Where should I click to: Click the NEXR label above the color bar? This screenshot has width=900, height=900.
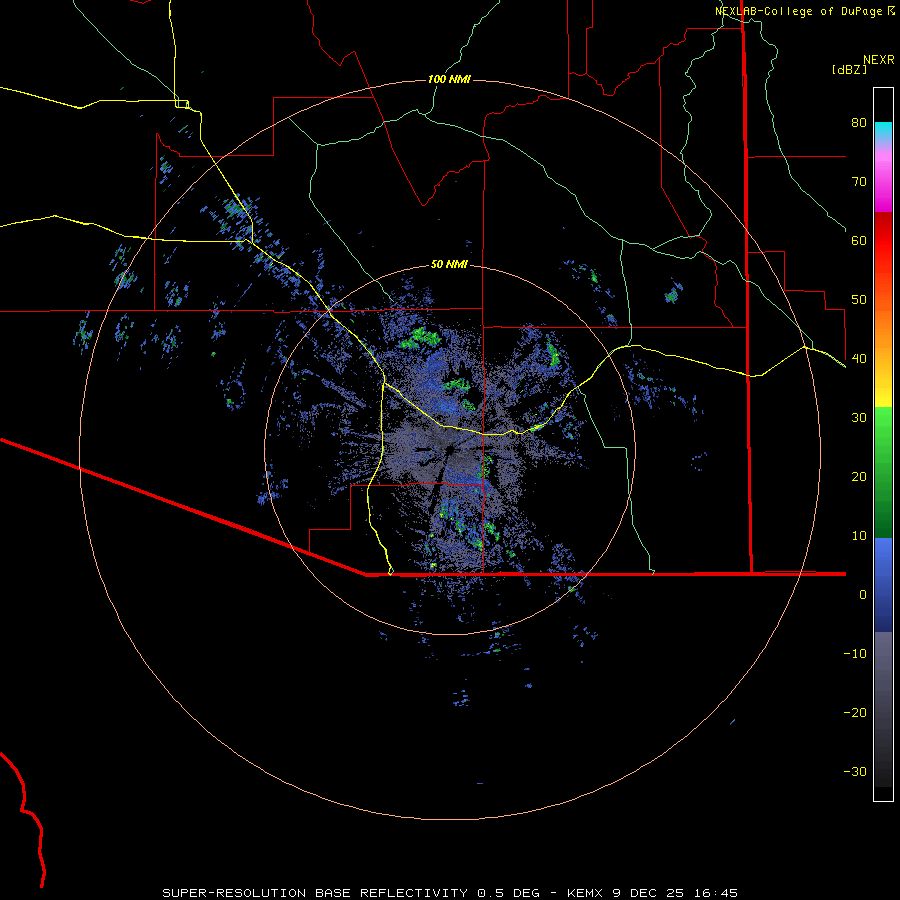[879, 60]
